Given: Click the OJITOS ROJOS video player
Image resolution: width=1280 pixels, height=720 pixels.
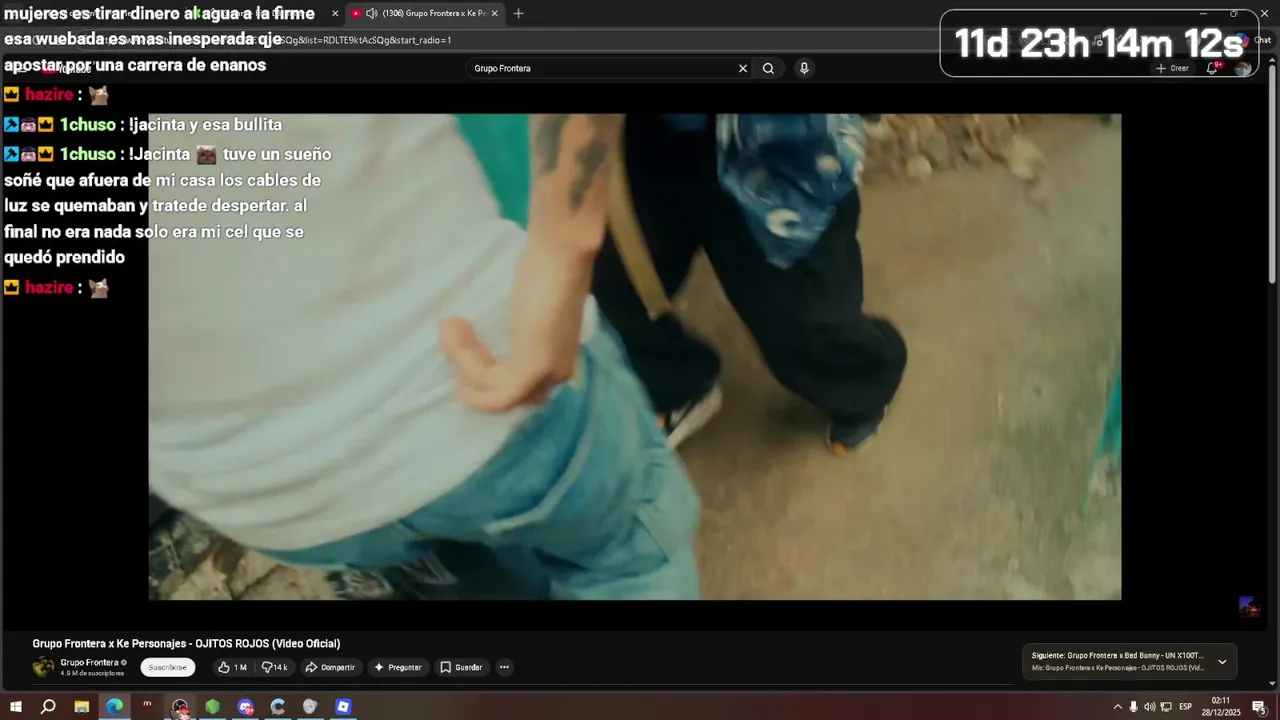Looking at the screenshot, I should point(635,356).
